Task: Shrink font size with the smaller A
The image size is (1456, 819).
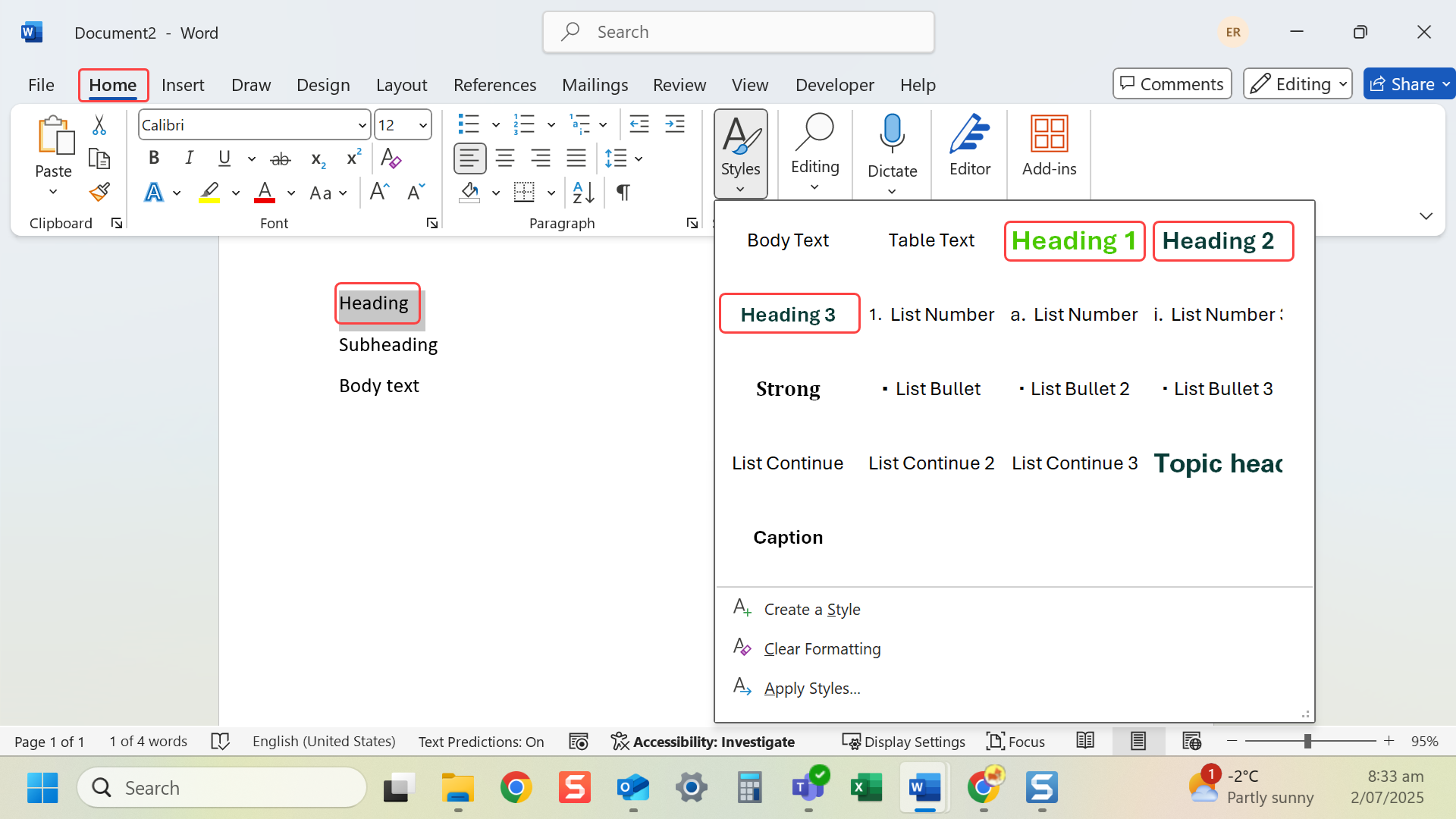Action: pyautogui.click(x=416, y=192)
